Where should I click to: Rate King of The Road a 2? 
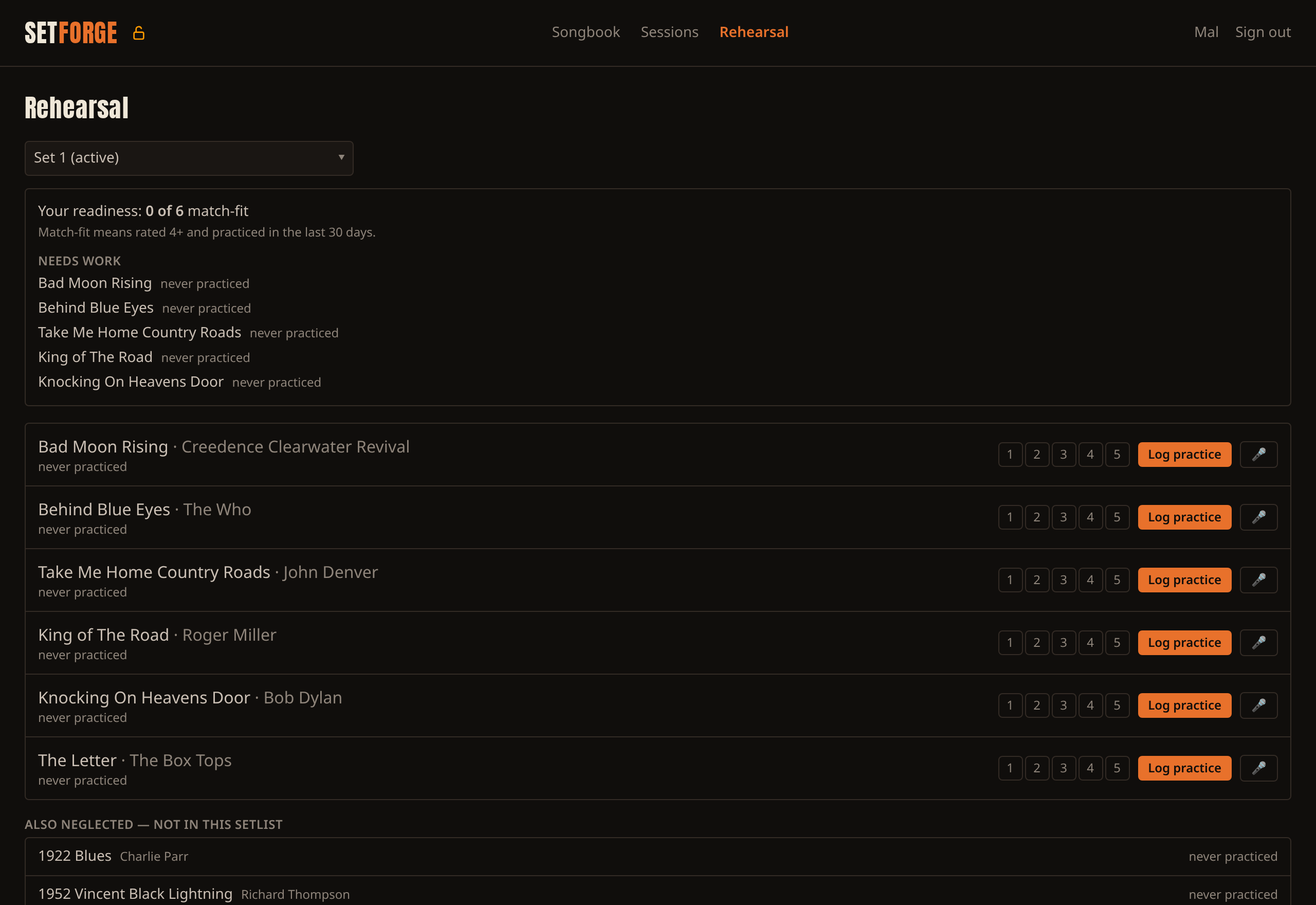(1036, 642)
